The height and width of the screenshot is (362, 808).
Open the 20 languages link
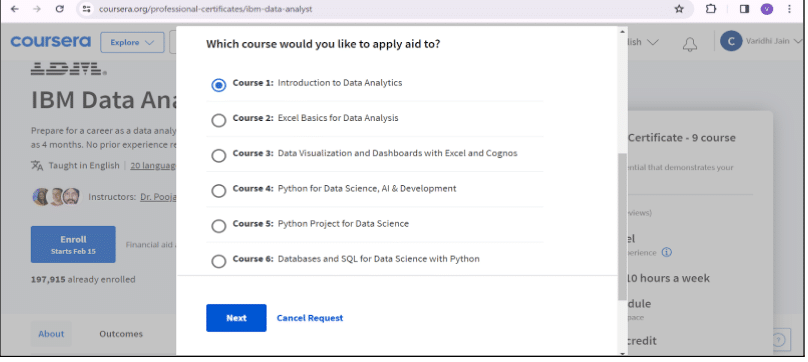click(x=153, y=166)
